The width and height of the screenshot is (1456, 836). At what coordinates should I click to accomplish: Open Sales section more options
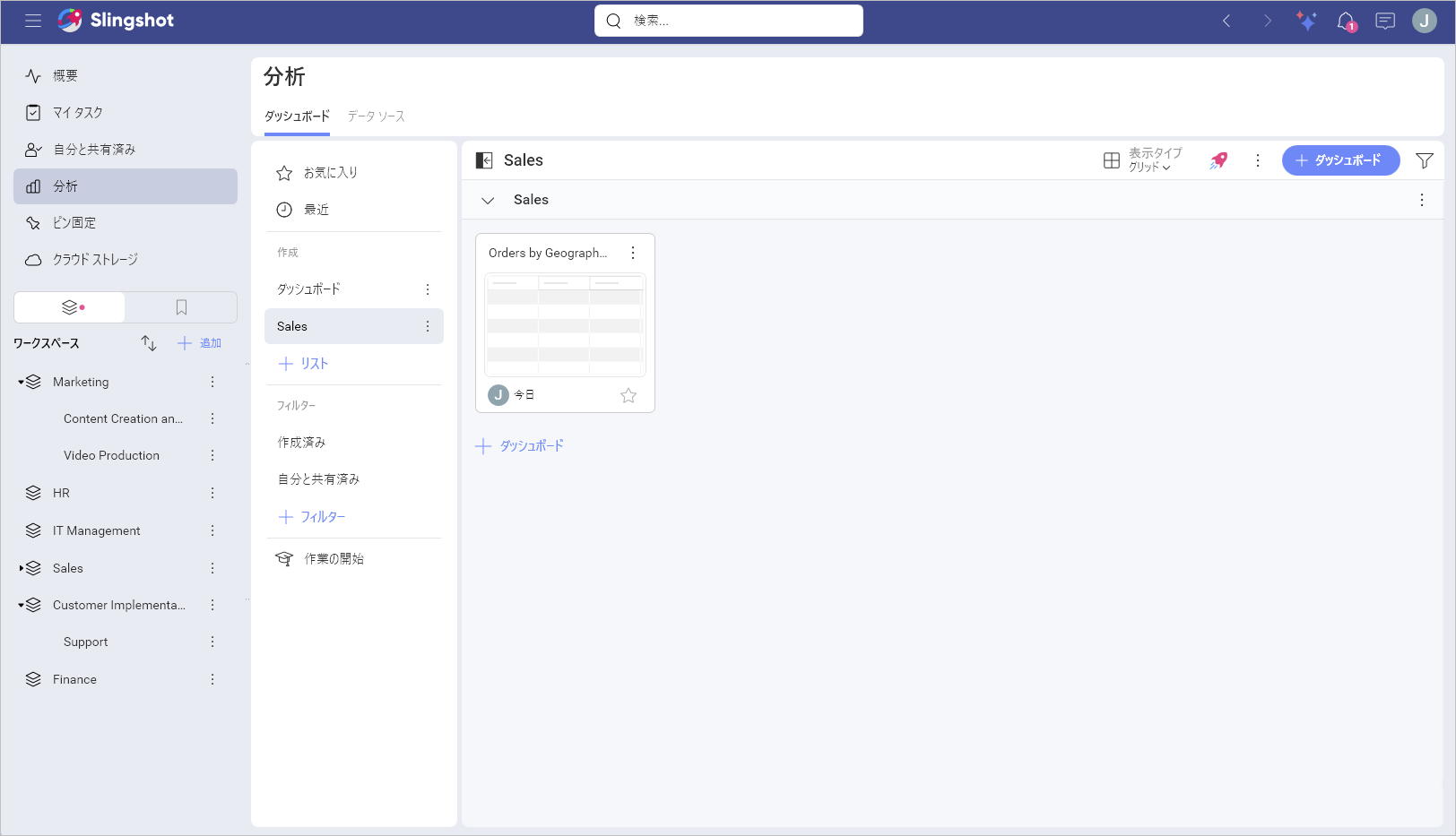[1422, 200]
